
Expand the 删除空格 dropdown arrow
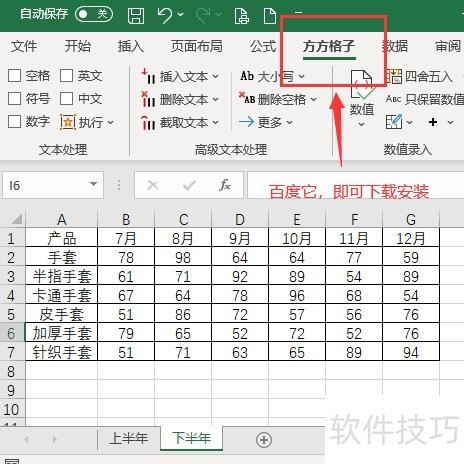point(313,99)
